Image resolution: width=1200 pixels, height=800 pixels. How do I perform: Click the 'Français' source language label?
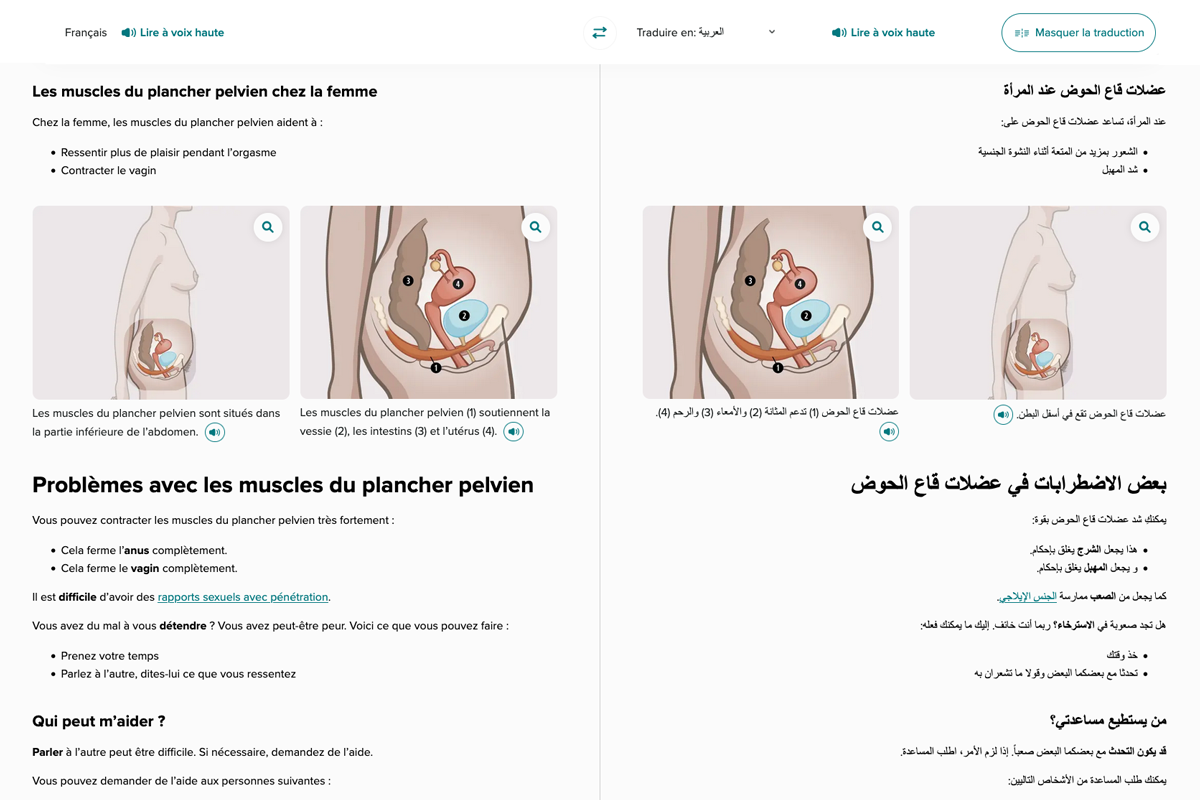(x=86, y=33)
